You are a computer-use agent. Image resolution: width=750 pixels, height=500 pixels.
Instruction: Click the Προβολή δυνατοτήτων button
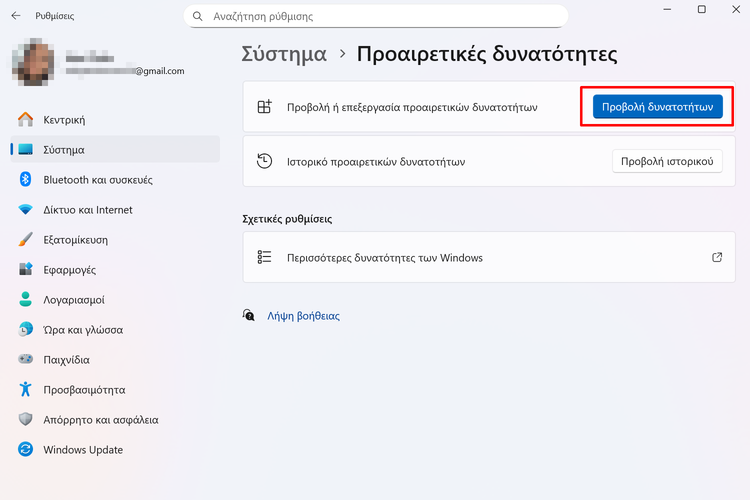[657, 106]
